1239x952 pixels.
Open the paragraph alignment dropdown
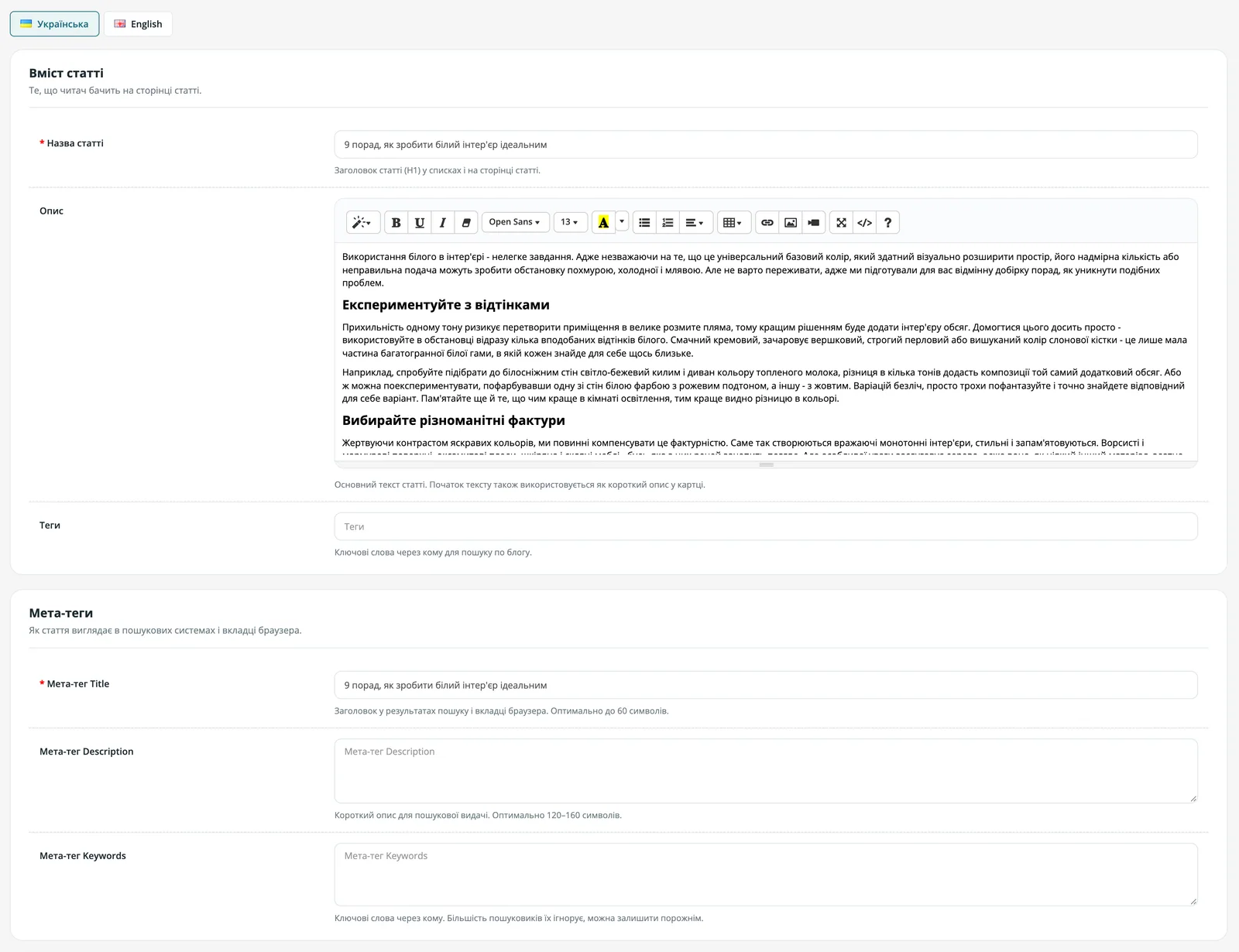click(695, 223)
